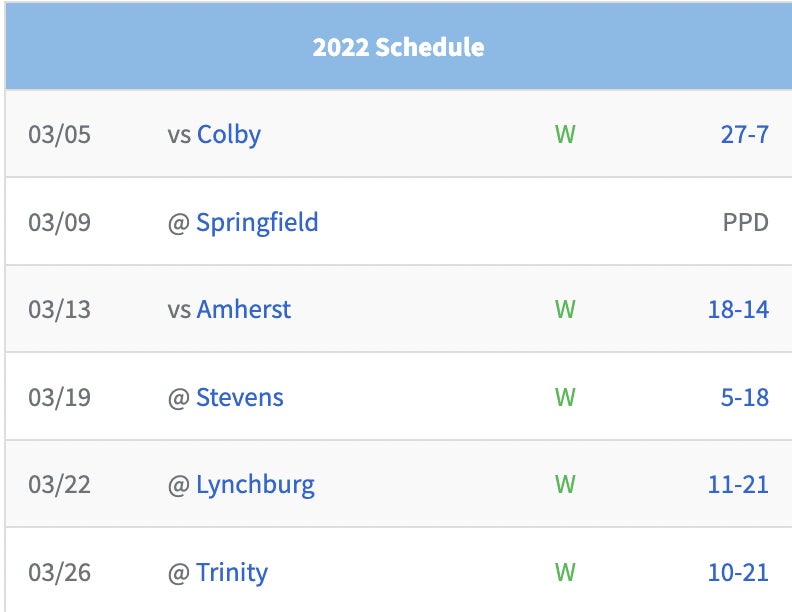View the 27-7 score against Colby
Image resolution: width=792 pixels, height=612 pixels.
click(x=744, y=134)
